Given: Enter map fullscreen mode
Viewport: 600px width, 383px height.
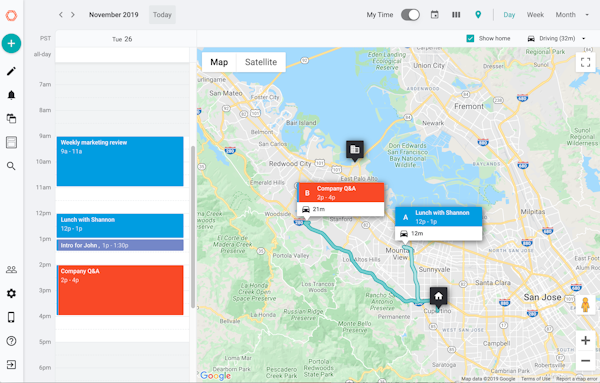Looking at the screenshot, I should click(585, 62).
